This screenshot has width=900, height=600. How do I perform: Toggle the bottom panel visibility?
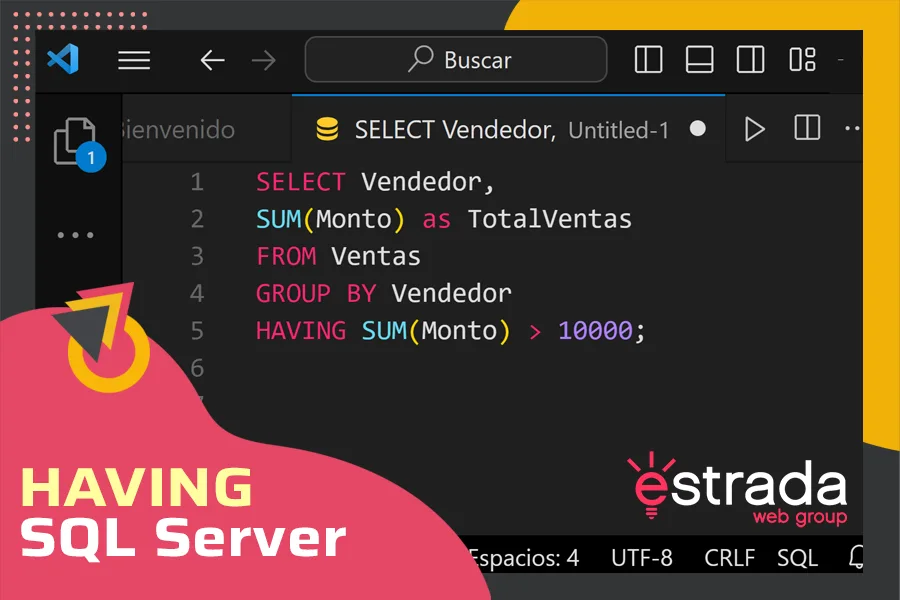(699, 60)
